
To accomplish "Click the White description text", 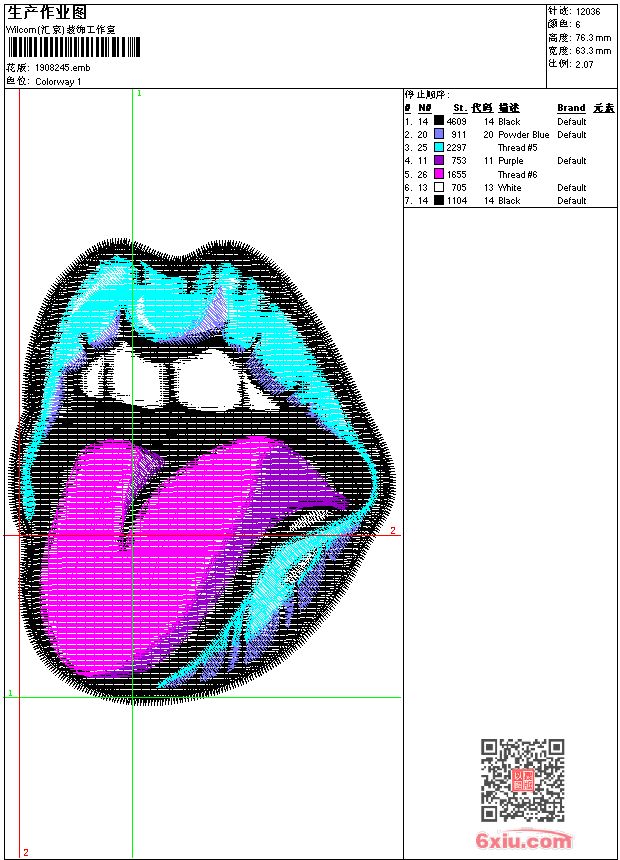I will coord(510,188).
